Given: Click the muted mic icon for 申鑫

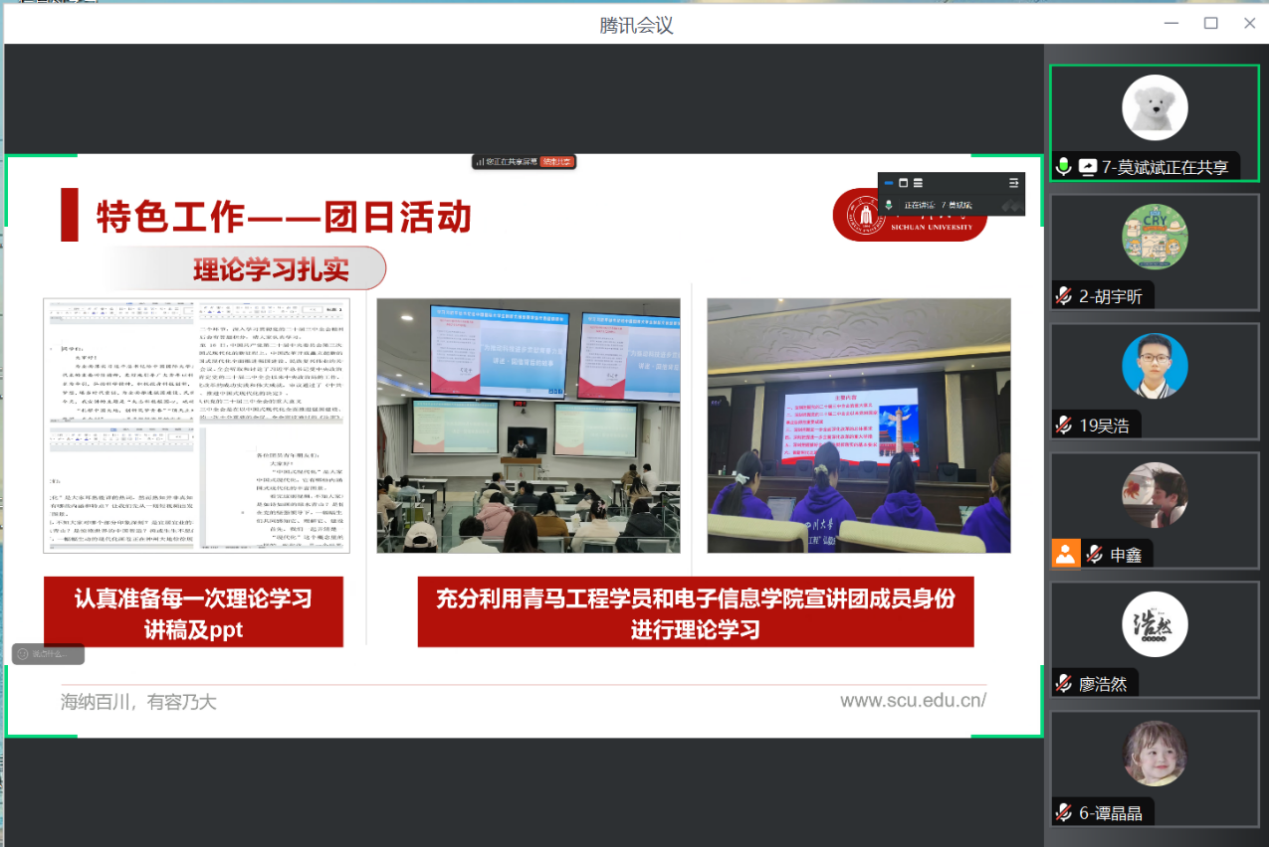Looking at the screenshot, I should click(x=1095, y=554).
